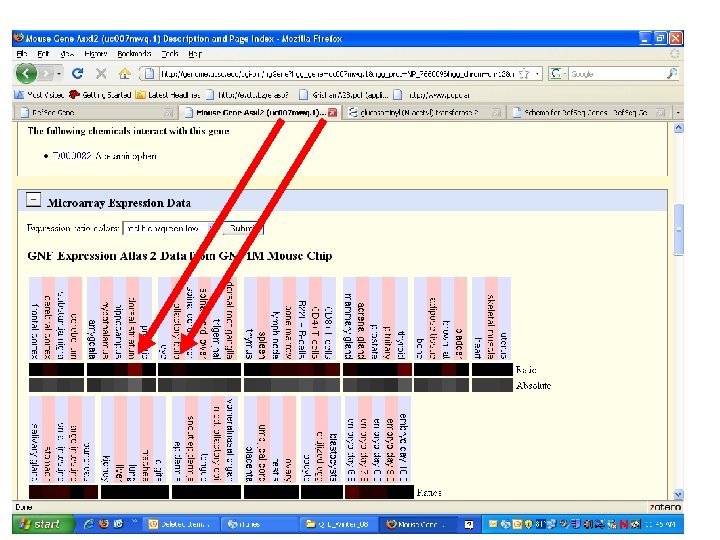The height and width of the screenshot is (540, 720).
Task: Reload the page with the Refresh icon
Action: (x=78, y=73)
